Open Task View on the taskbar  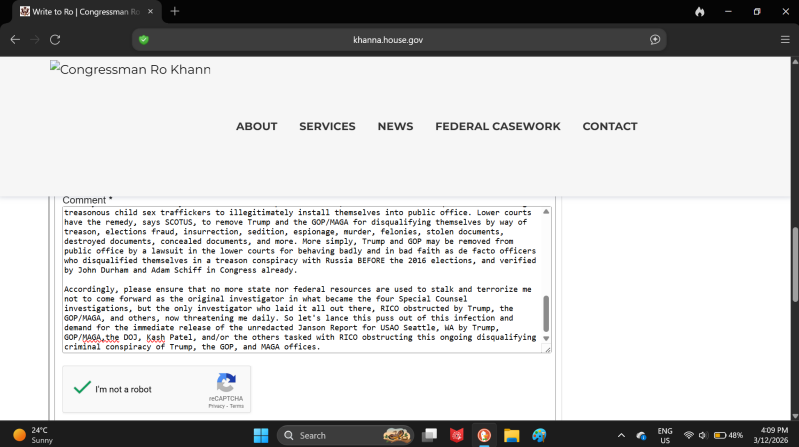click(430, 435)
